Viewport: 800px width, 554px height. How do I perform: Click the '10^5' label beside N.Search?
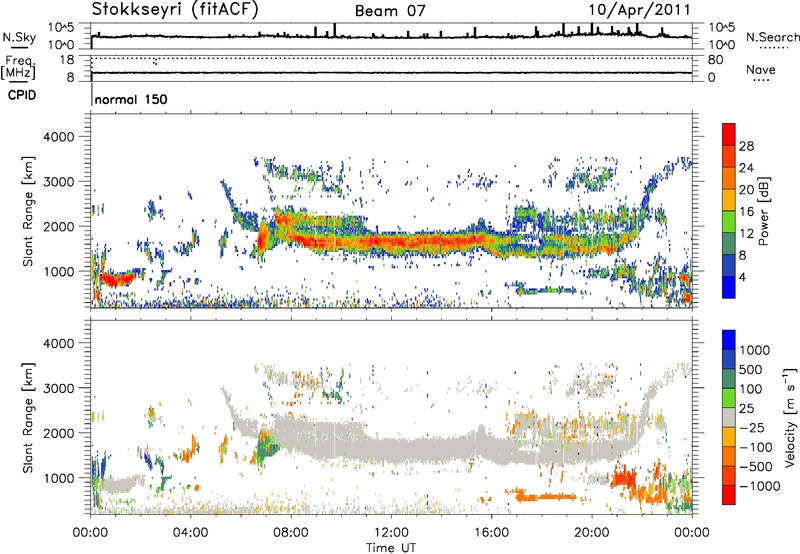click(722, 28)
